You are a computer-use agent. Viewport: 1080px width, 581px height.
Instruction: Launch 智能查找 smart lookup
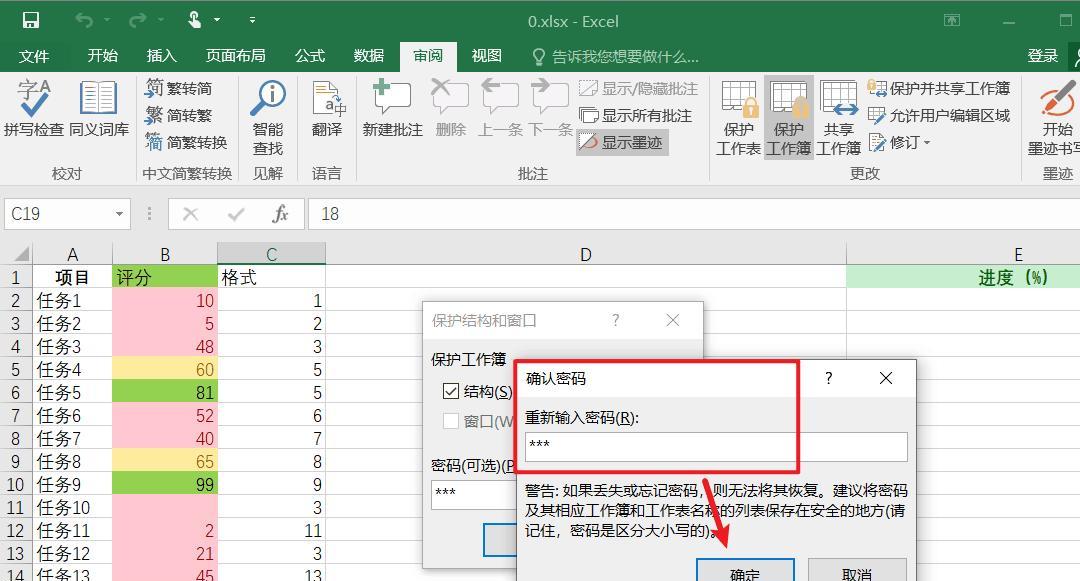tap(267, 118)
